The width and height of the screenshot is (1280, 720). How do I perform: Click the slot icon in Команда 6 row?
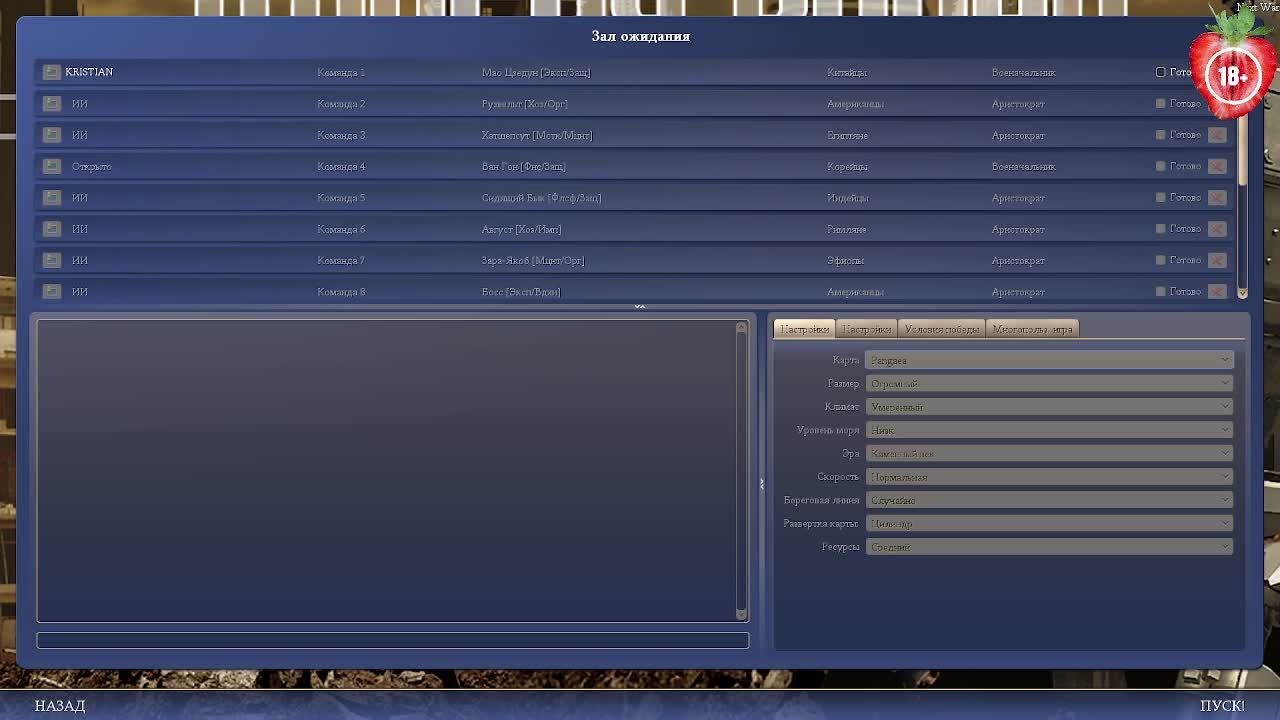click(52, 228)
